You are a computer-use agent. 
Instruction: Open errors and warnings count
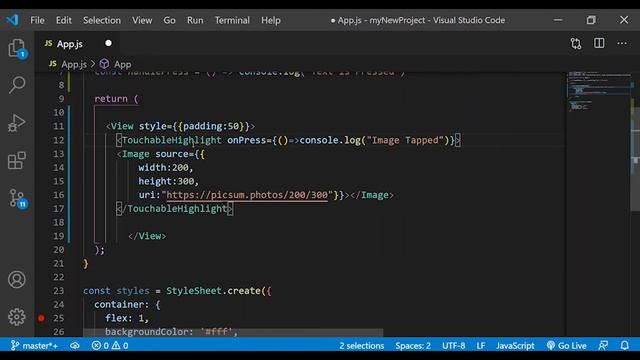click(x=110, y=346)
